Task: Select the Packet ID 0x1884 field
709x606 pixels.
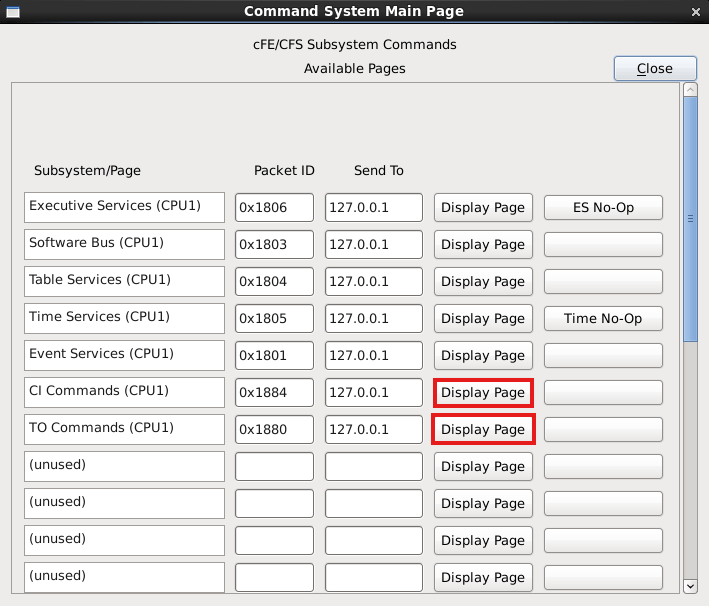Action: coord(274,393)
